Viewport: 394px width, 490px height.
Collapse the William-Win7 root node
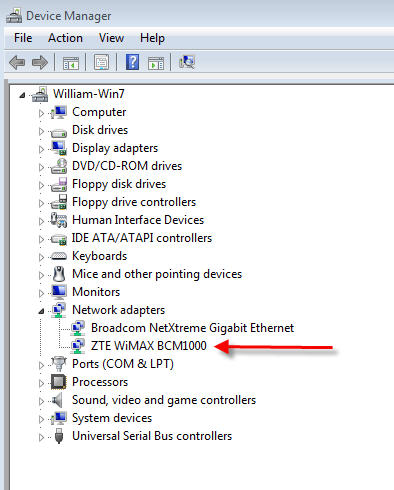pos(22,95)
